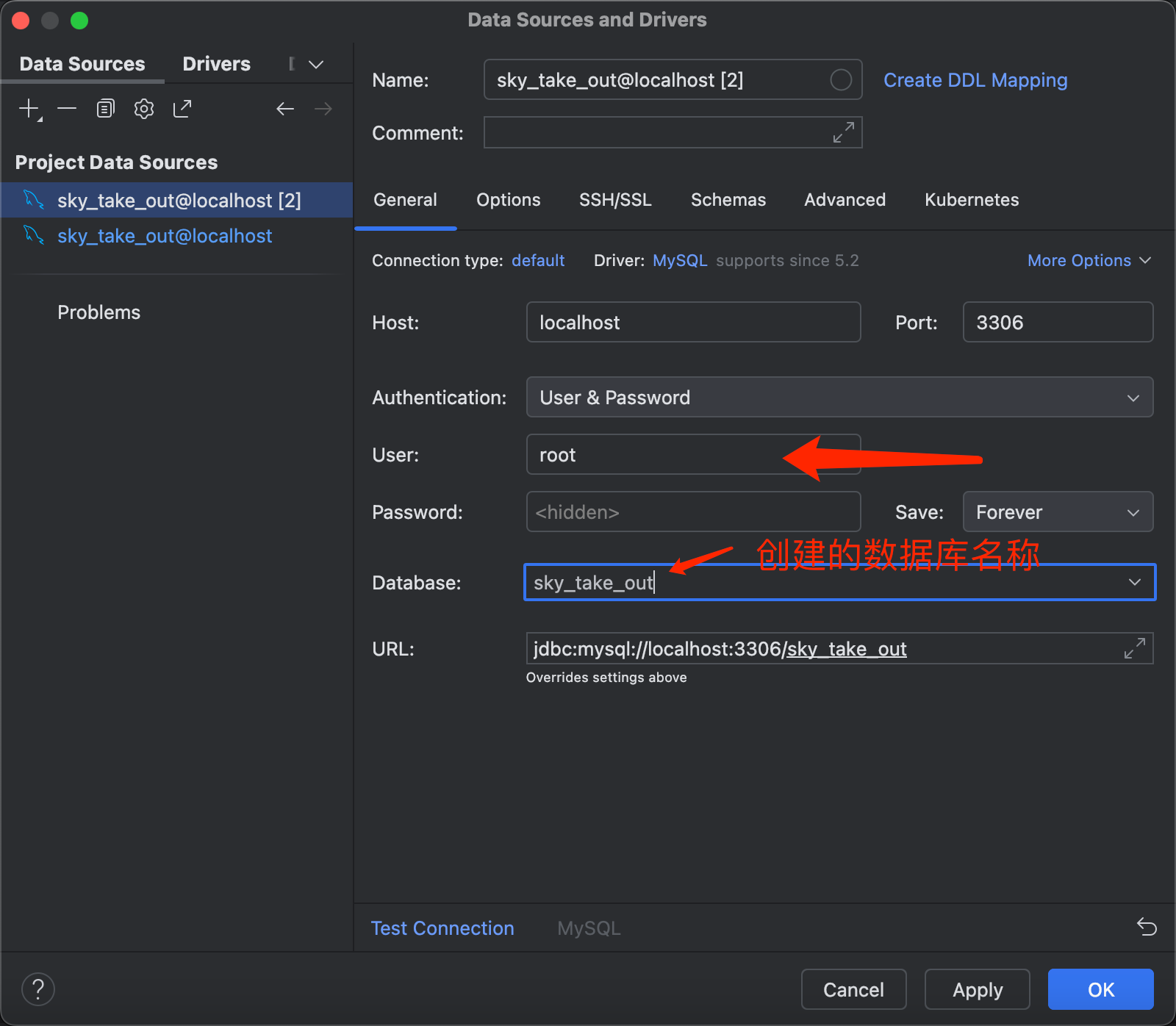
Task: Open the help question mark button
Action: (38, 989)
